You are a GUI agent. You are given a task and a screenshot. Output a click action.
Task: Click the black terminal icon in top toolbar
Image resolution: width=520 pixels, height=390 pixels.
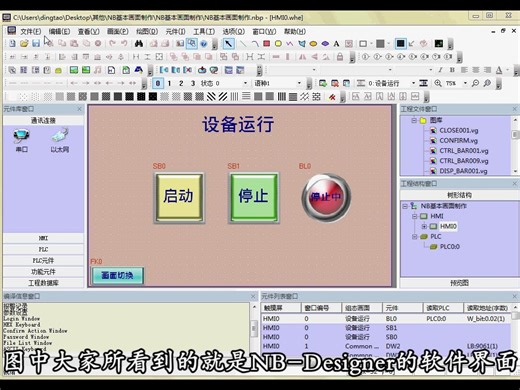(439, 44)
